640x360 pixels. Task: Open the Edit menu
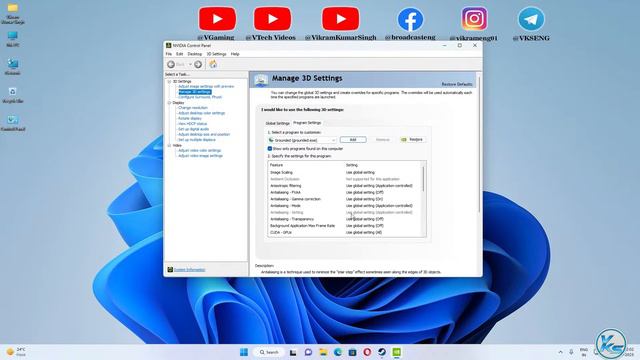point(180,54)
